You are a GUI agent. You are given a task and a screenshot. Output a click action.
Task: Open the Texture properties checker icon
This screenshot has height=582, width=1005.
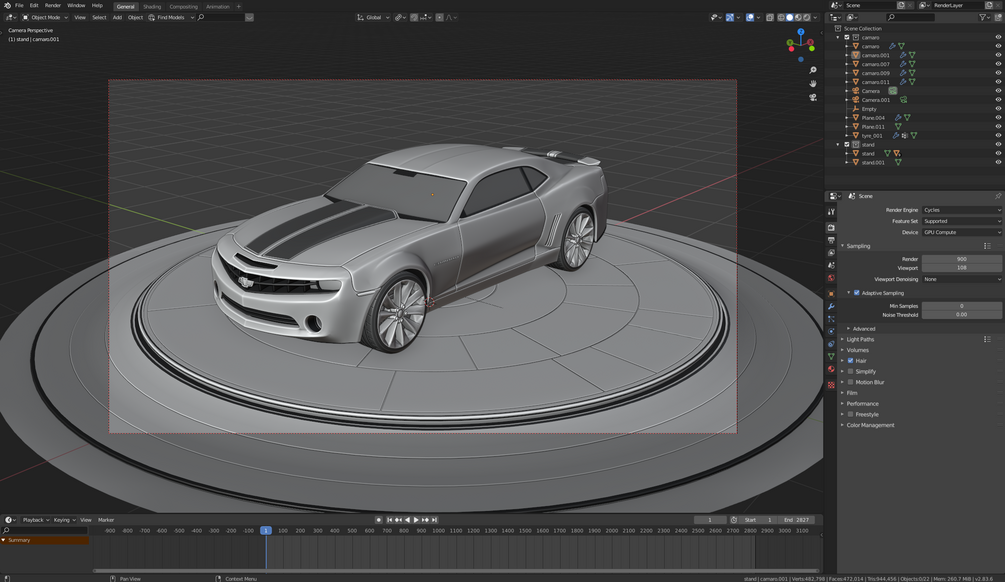[831, 385]
